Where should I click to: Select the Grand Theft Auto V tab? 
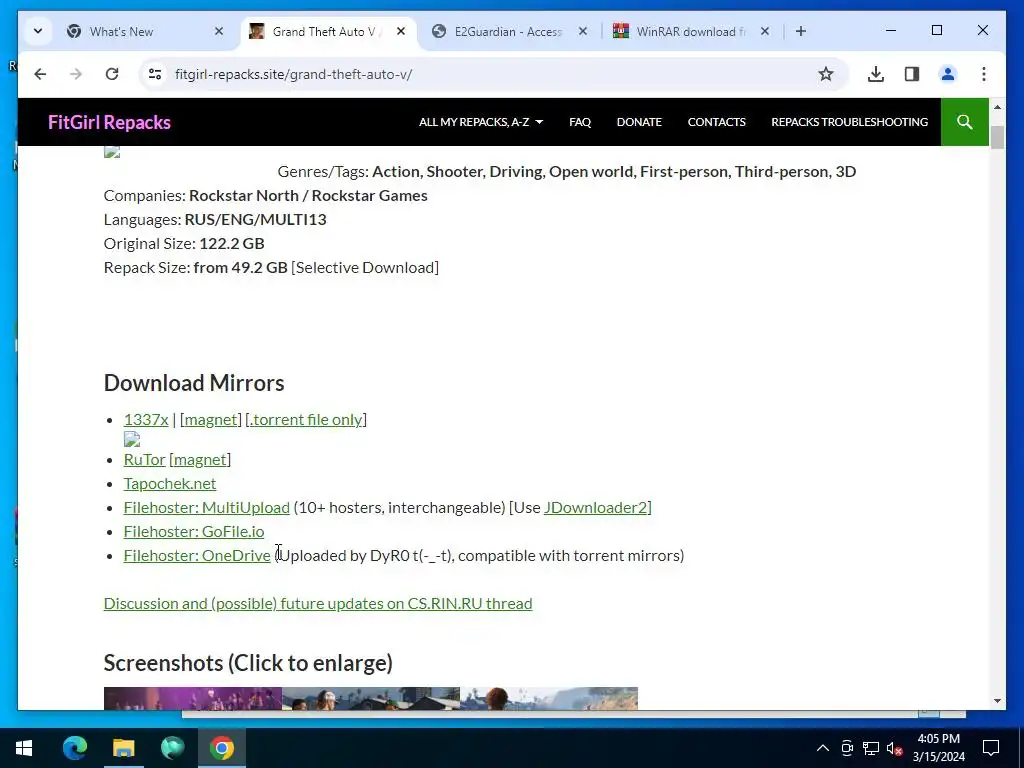(x=328, y=31)
